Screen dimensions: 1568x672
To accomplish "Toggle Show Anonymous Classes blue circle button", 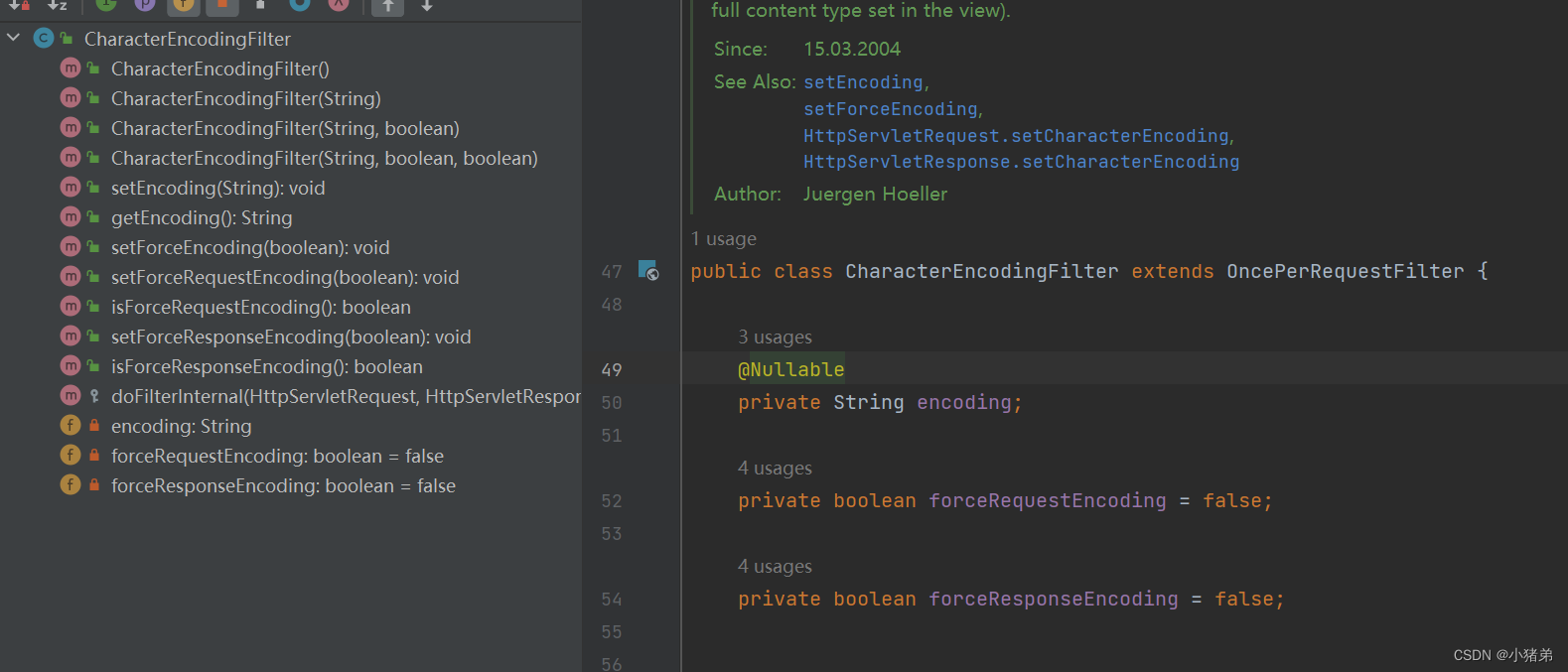I will click(x=300, y=4).
